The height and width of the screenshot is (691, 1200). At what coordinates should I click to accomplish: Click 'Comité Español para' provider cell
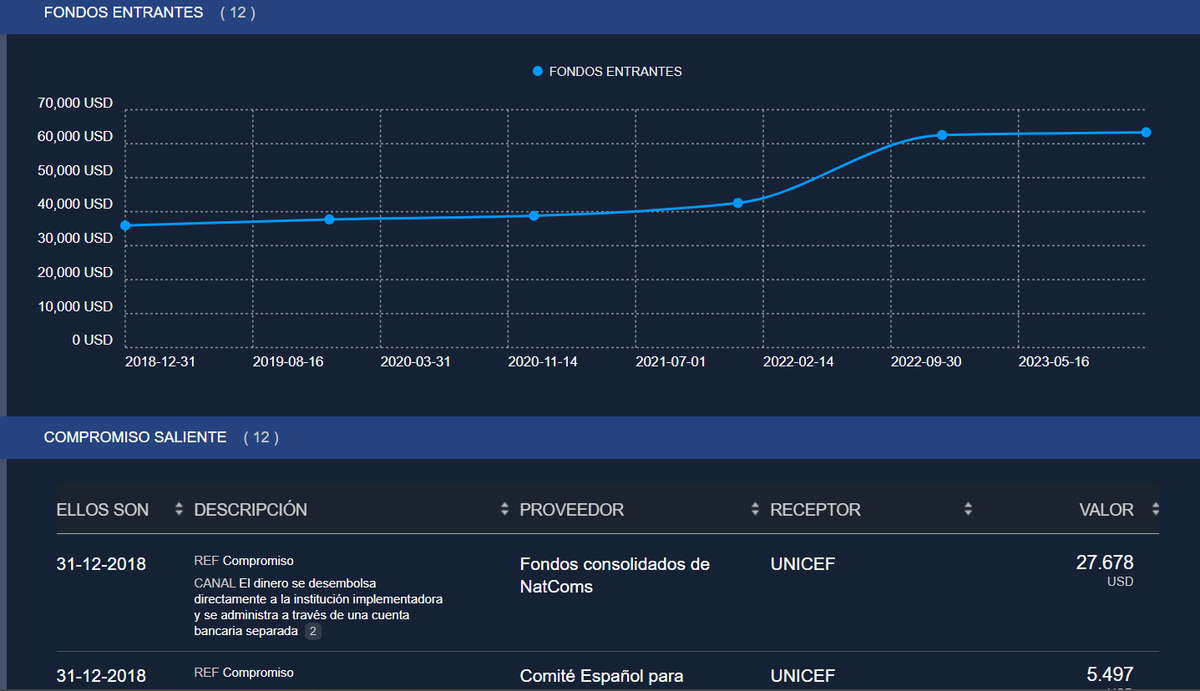tap(602, 676)
